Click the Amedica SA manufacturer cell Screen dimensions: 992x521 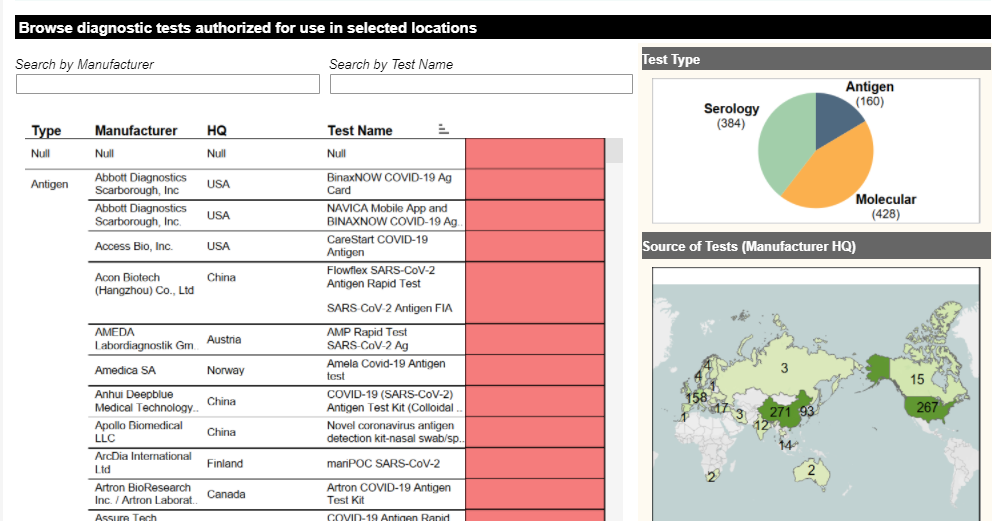(125, 370)
